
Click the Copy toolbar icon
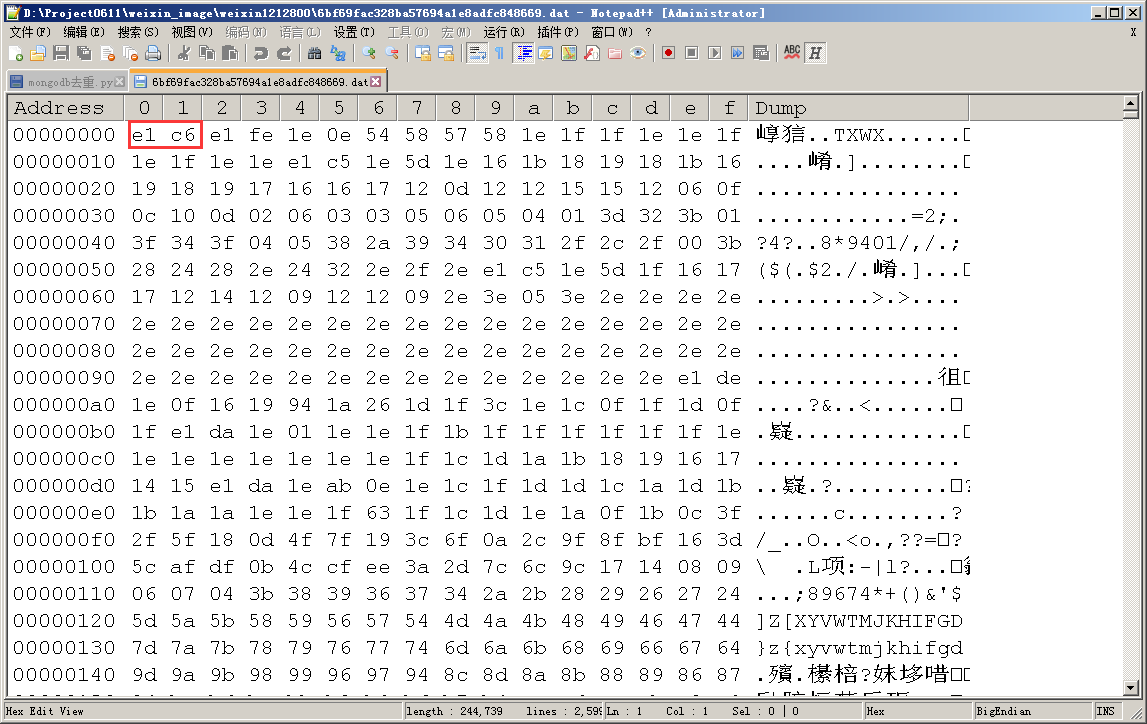coord(207,53)
